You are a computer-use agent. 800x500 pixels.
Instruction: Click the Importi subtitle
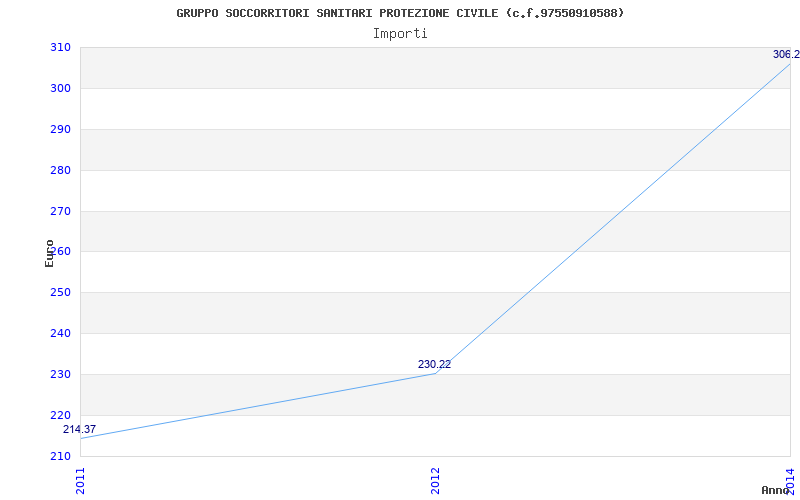click(400, 34)
